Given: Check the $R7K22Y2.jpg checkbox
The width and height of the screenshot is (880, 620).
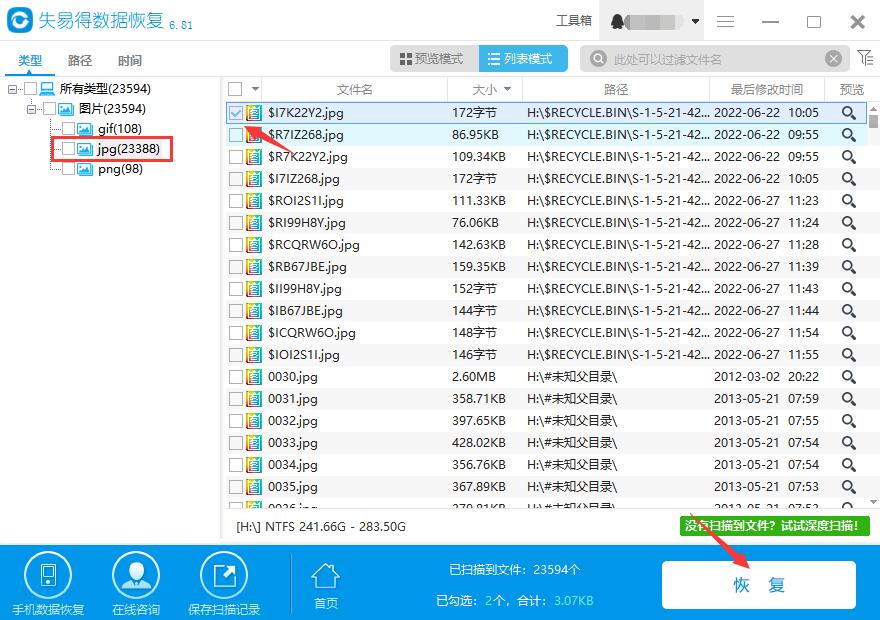Looking at the screenshot, I should (x=236, y=157).
